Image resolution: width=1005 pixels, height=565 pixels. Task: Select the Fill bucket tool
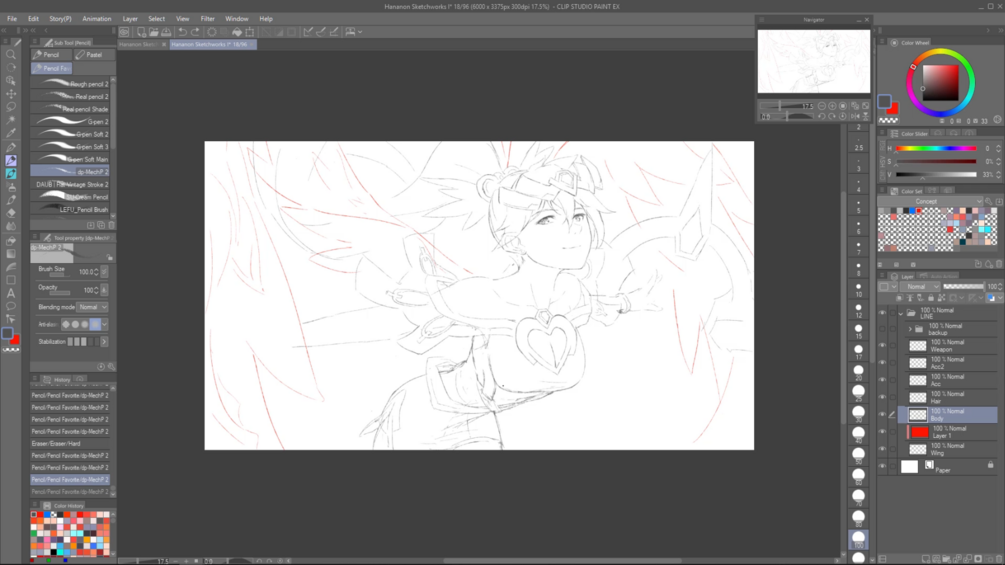coord(11,240)
